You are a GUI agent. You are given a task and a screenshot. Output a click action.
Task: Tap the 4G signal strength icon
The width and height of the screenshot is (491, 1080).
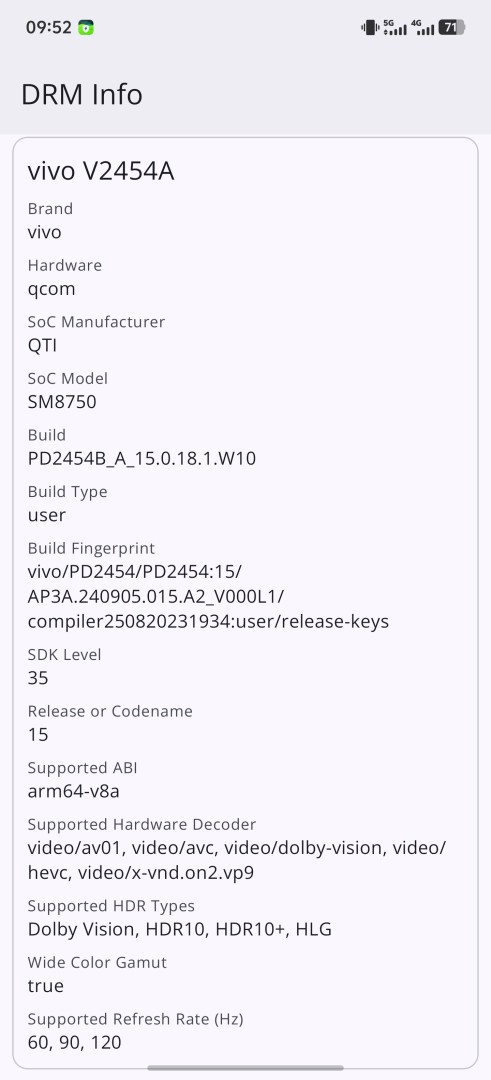(x=422, y=28)
